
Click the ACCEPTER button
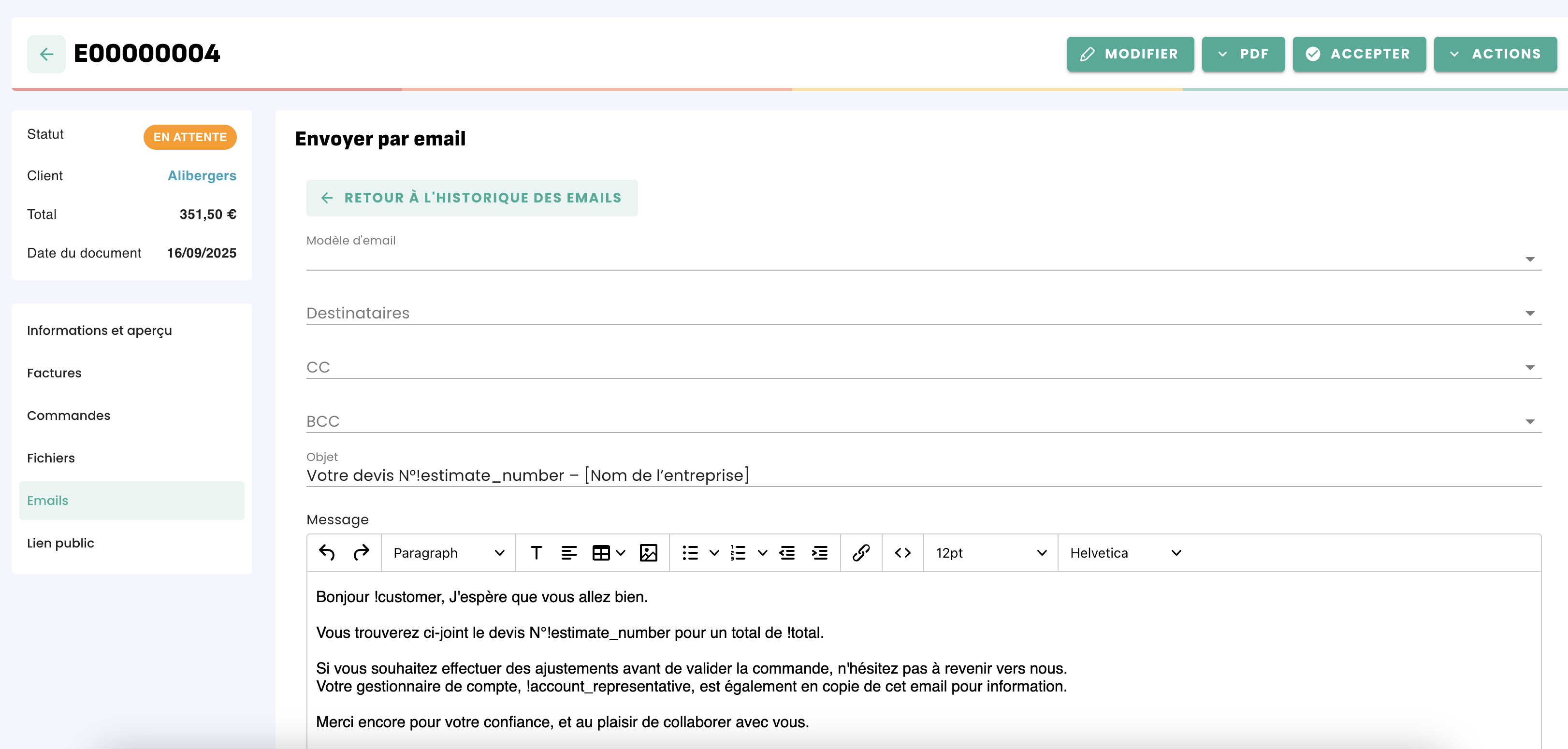click(x=1359, y=54)
